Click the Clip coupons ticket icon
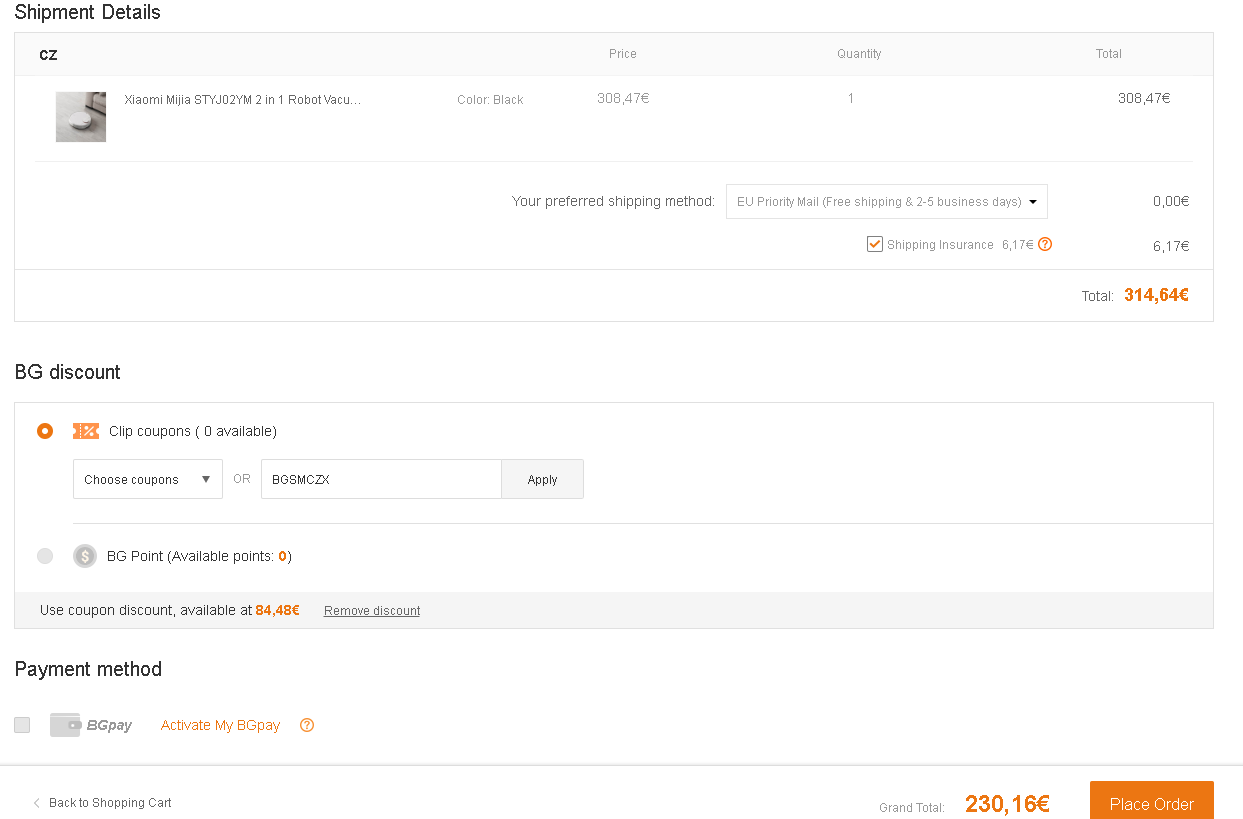Screen dimensions: 1243x819 click(x=86, y=431)
